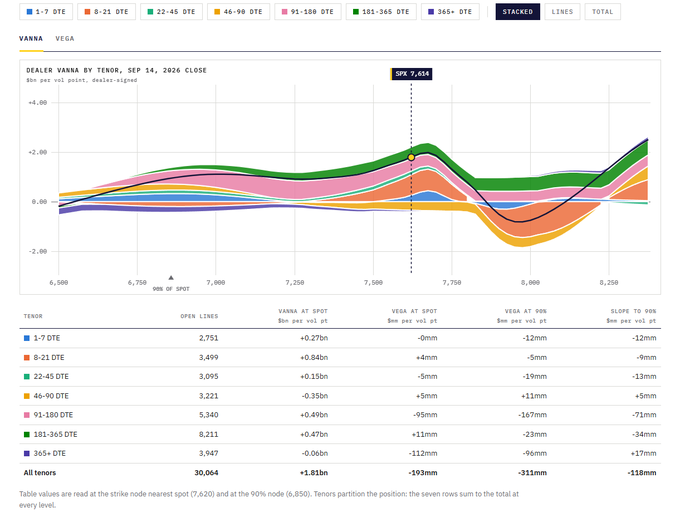Click the +4.00 y-axis label

37,103
